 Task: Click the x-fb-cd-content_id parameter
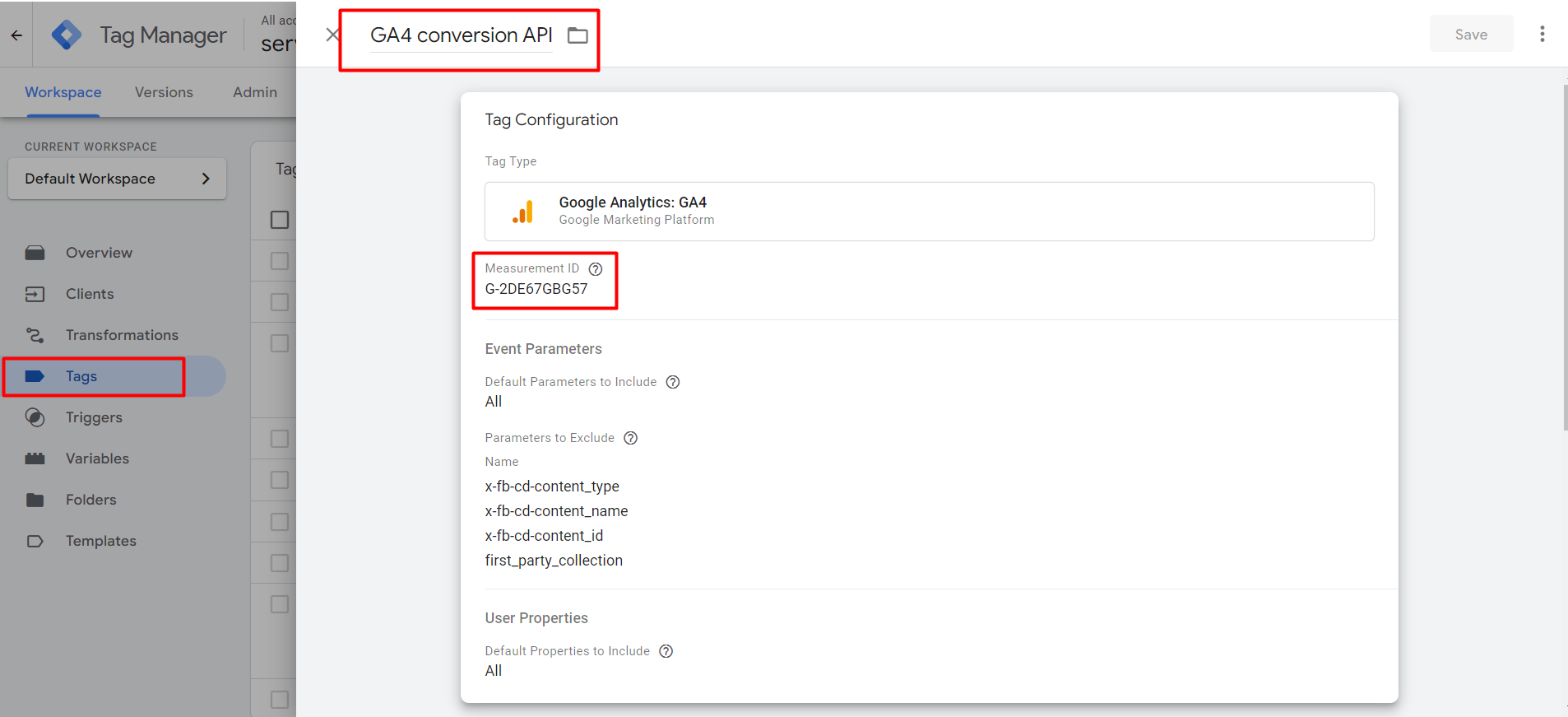pyautogui.click(x=544, y=536)
